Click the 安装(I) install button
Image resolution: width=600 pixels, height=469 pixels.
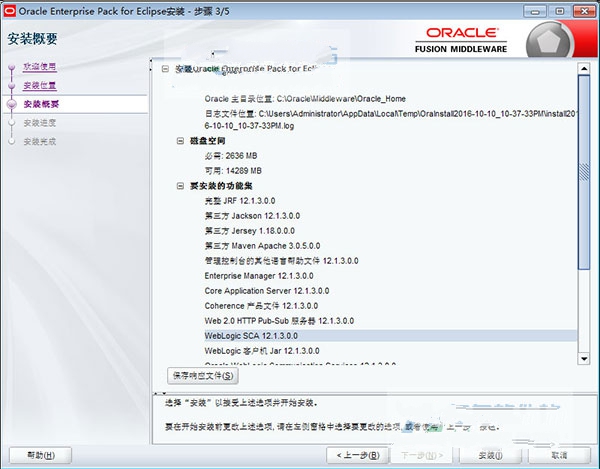(x=490, y=455)
